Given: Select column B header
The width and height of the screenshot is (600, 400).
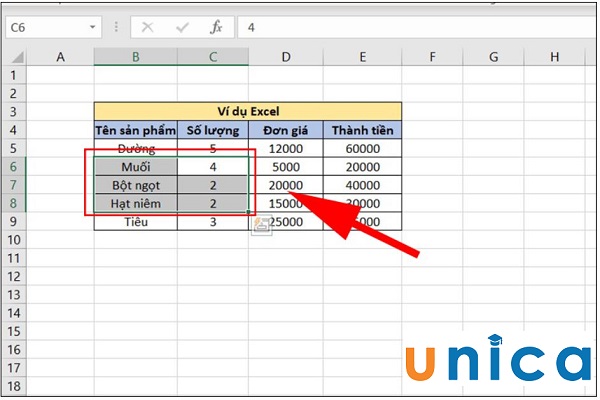Looking at the screenshot, I should [x=135, y=57].
